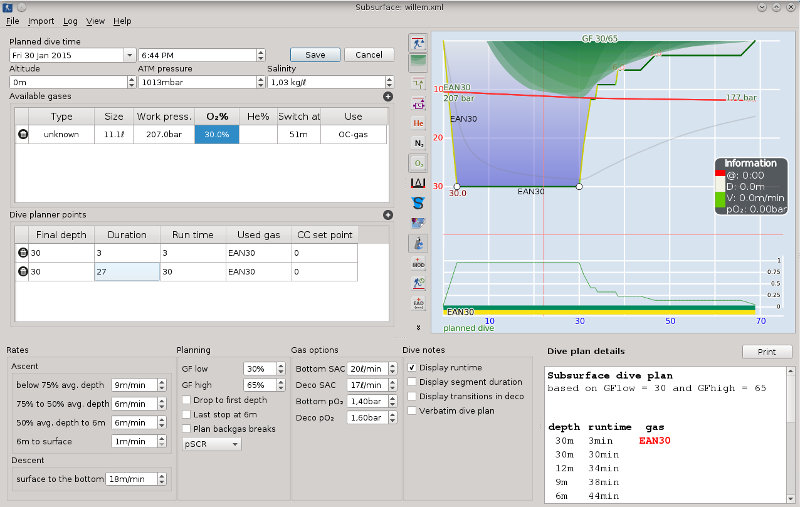Screen dimensions: 800x507
Task: Toggle the green step-arrow ceiling icon
Action: (418, 83)
